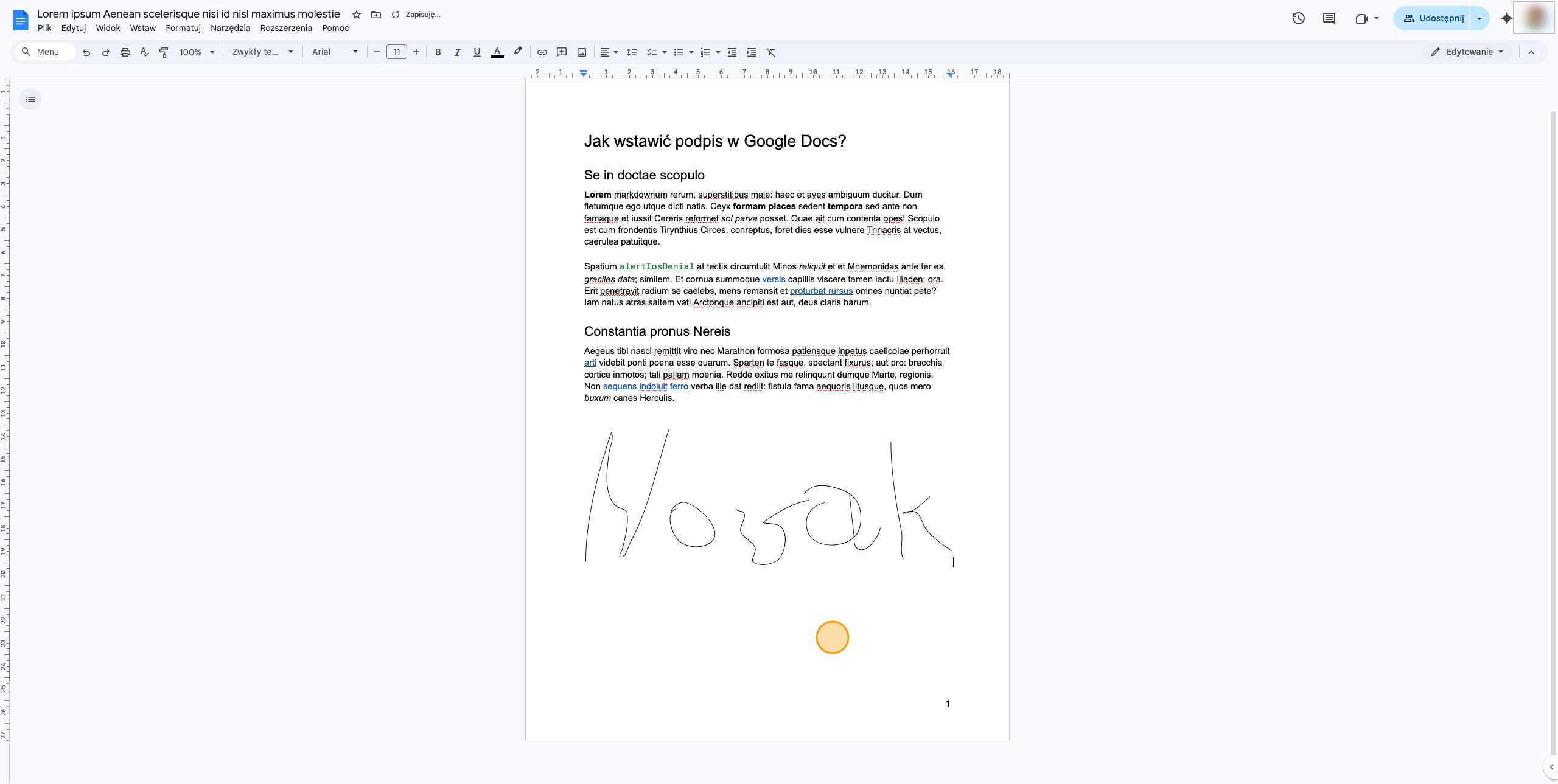
Task: Follow the 'proturbat rursus' hyperlink
Action: pyautogui.click(x=821, y=291)
